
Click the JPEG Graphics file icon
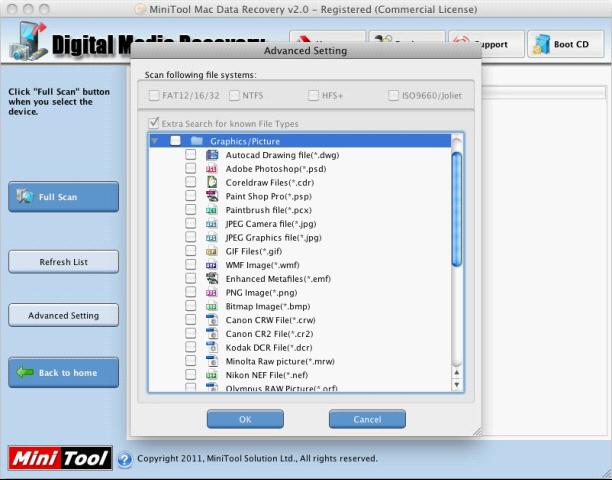coord(212,237)
